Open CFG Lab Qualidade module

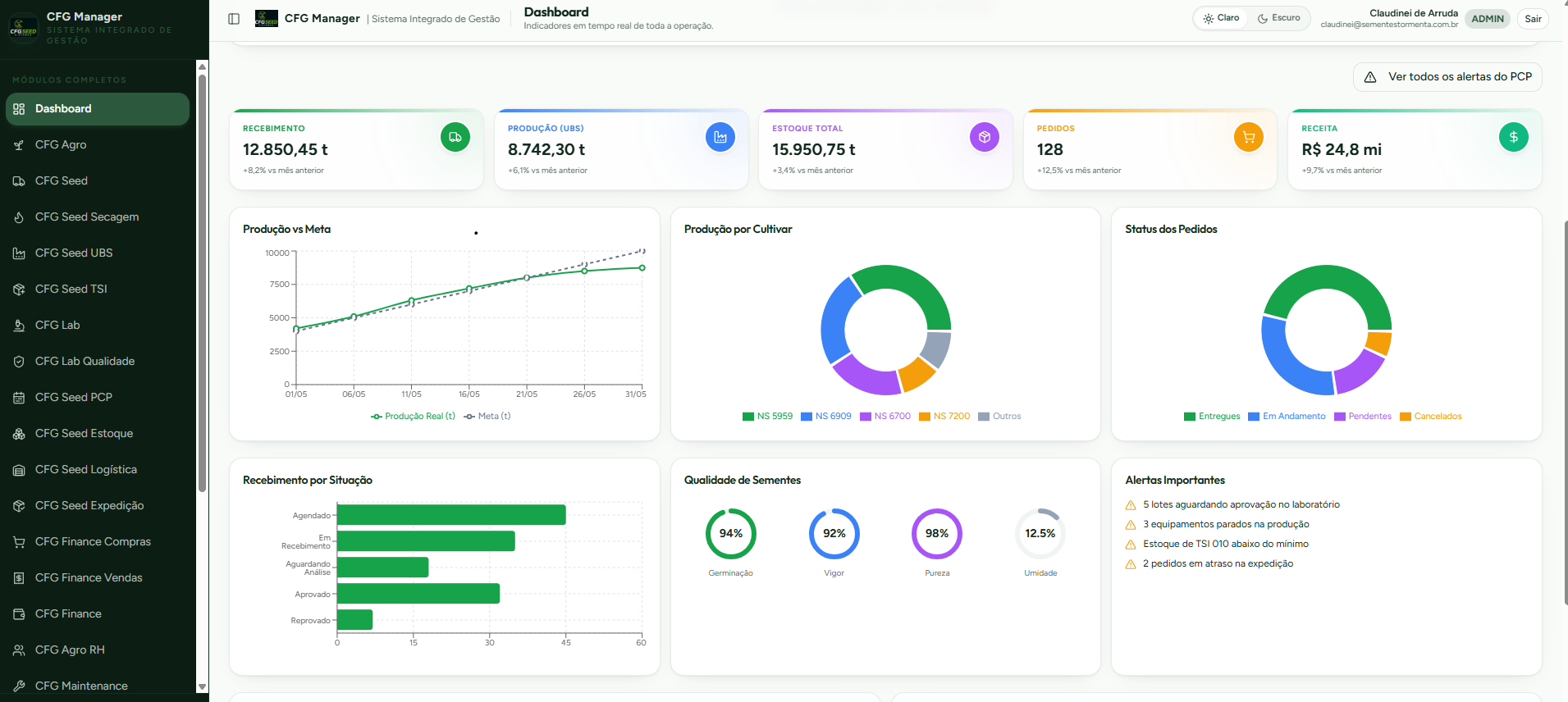click(98, 362)
